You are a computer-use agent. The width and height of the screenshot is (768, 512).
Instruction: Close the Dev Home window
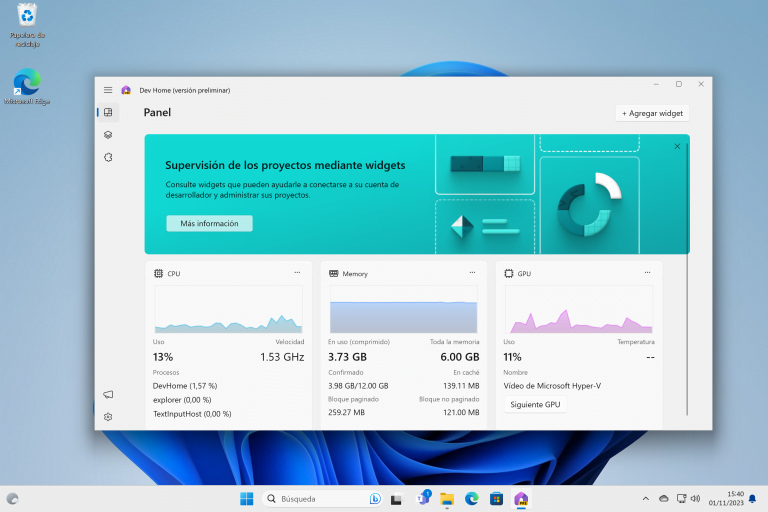701,84
